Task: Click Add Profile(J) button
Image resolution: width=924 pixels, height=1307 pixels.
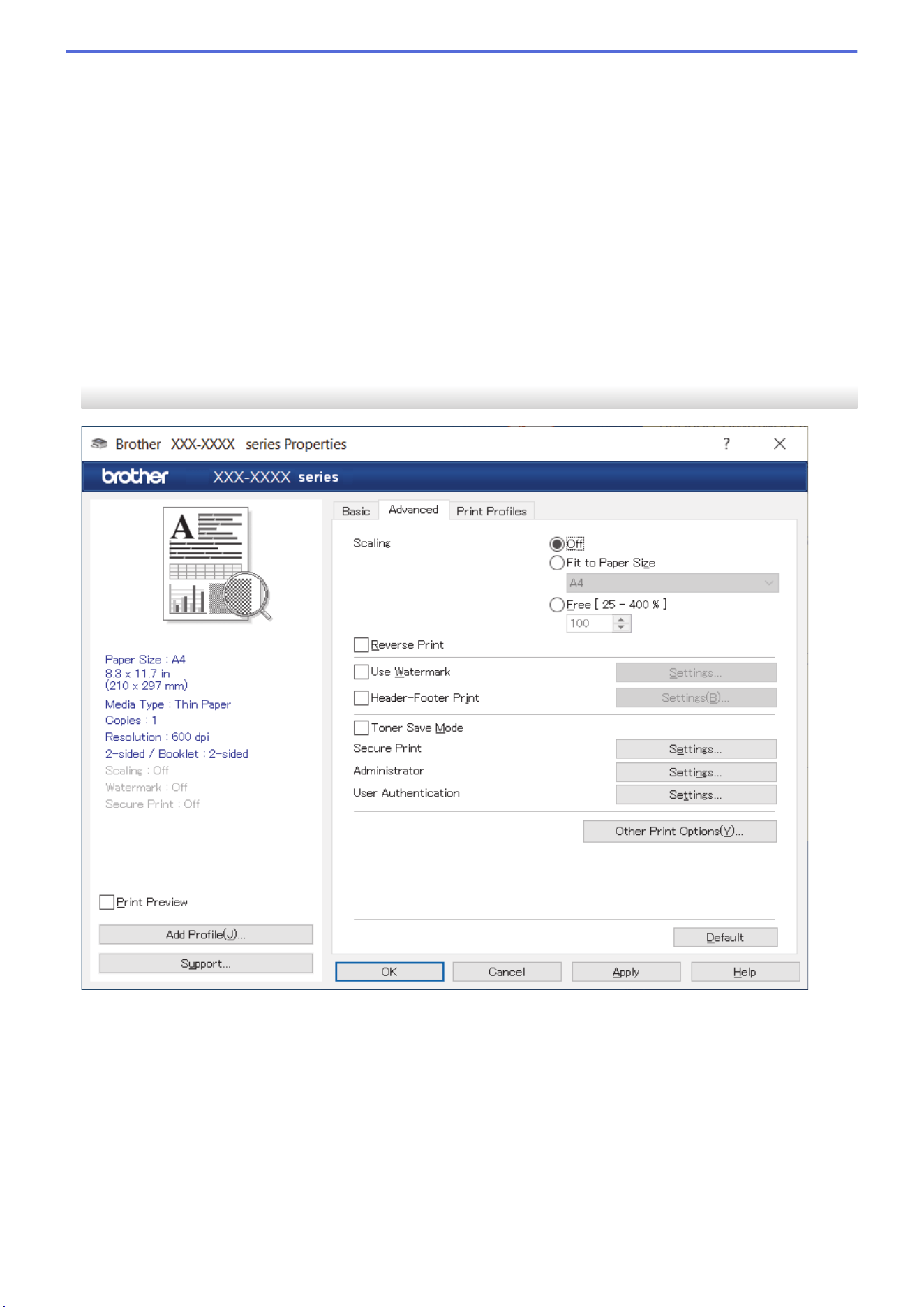Action: pyautogui.click(x=206, y=934)
